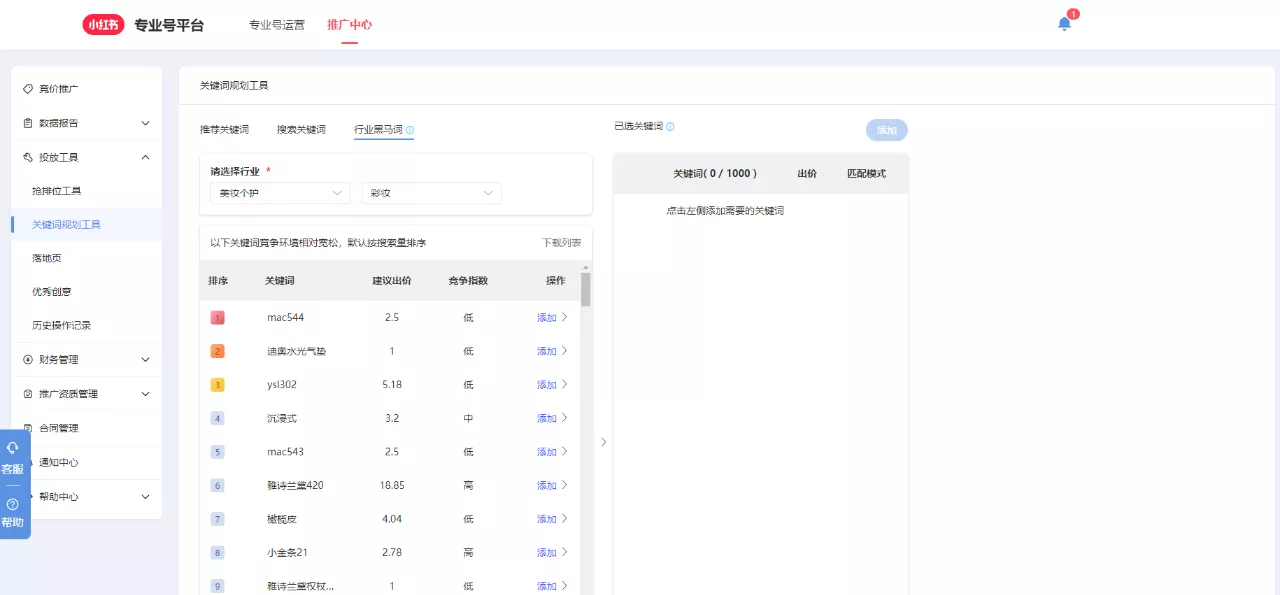Click keyword text 雅诗兰黛420

(x=295, y=485)
